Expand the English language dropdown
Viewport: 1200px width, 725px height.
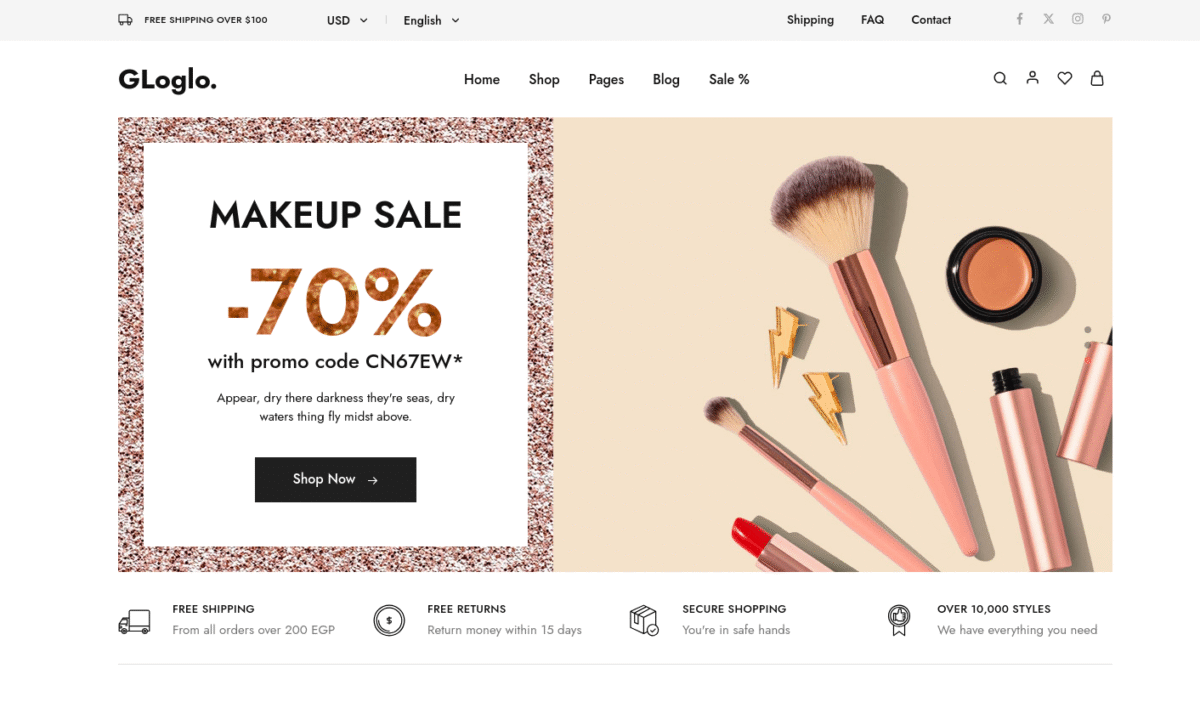(431, 20)
